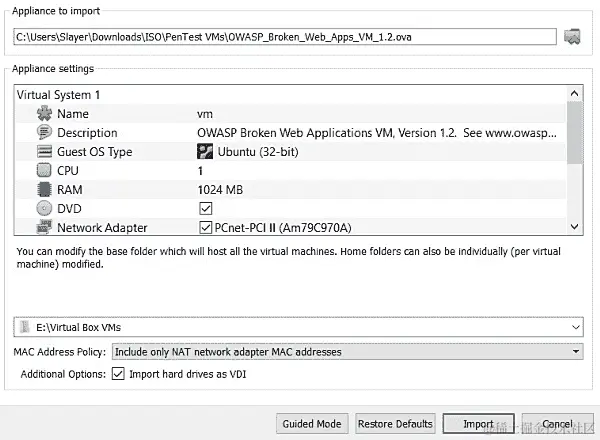Click the 'MAC Address Policy:' label
The width and height of the screenshot is (600, 440).
(60, 352)
